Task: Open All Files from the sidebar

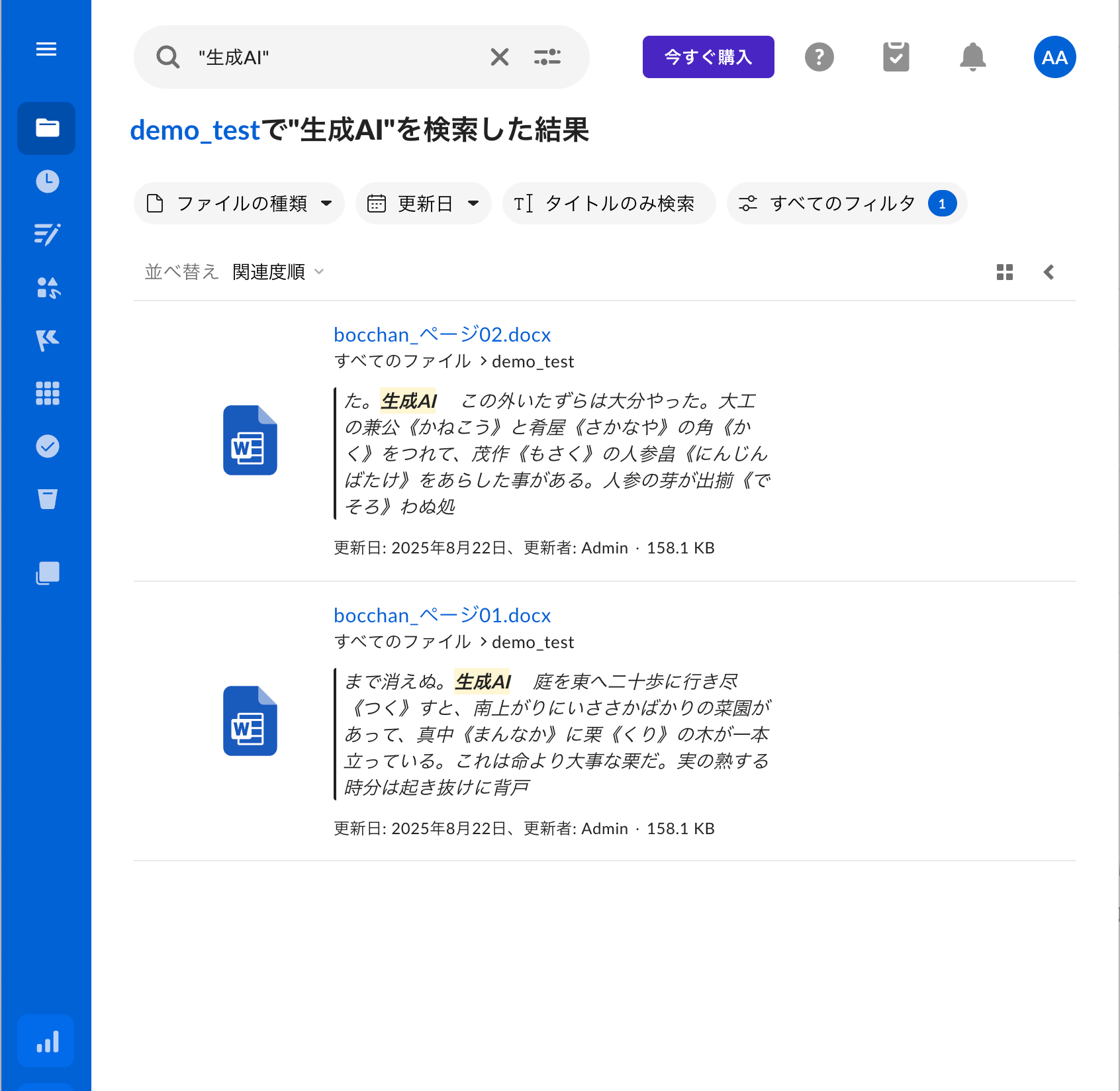Action: [46, 128]
